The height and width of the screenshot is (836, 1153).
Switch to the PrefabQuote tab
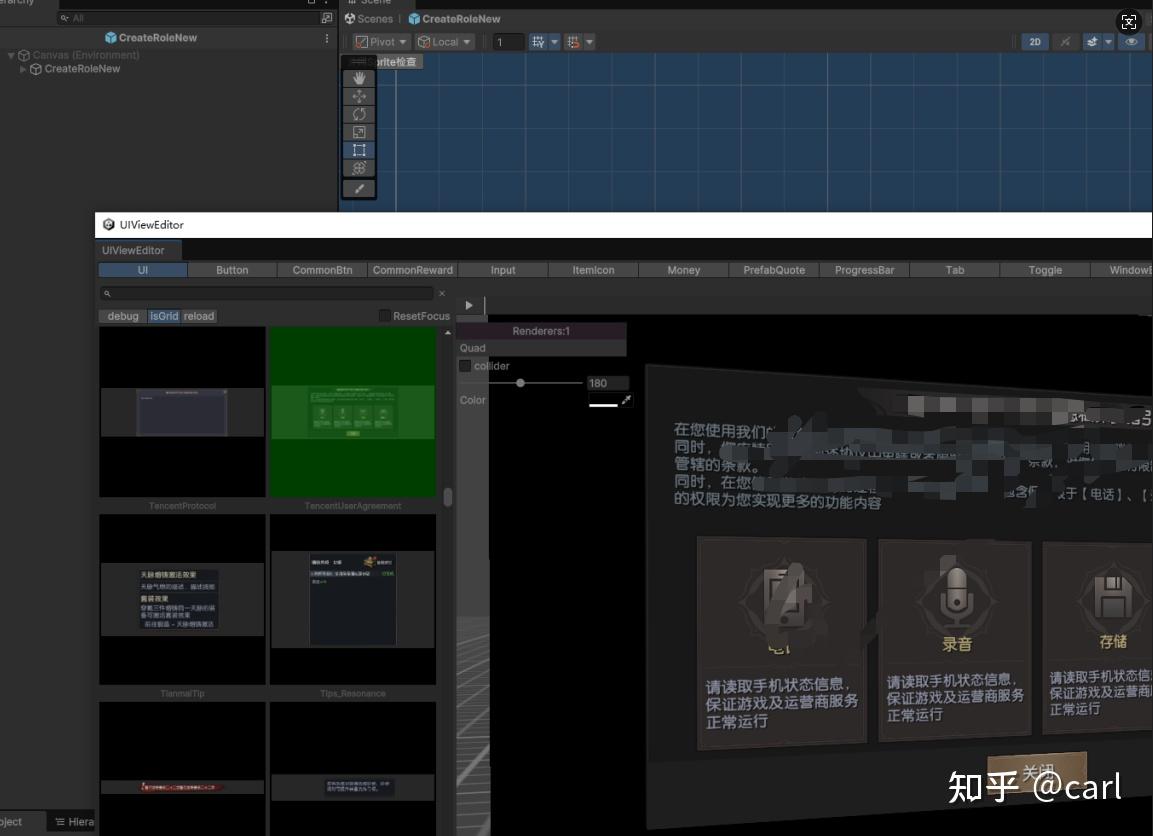coord(774,271)
